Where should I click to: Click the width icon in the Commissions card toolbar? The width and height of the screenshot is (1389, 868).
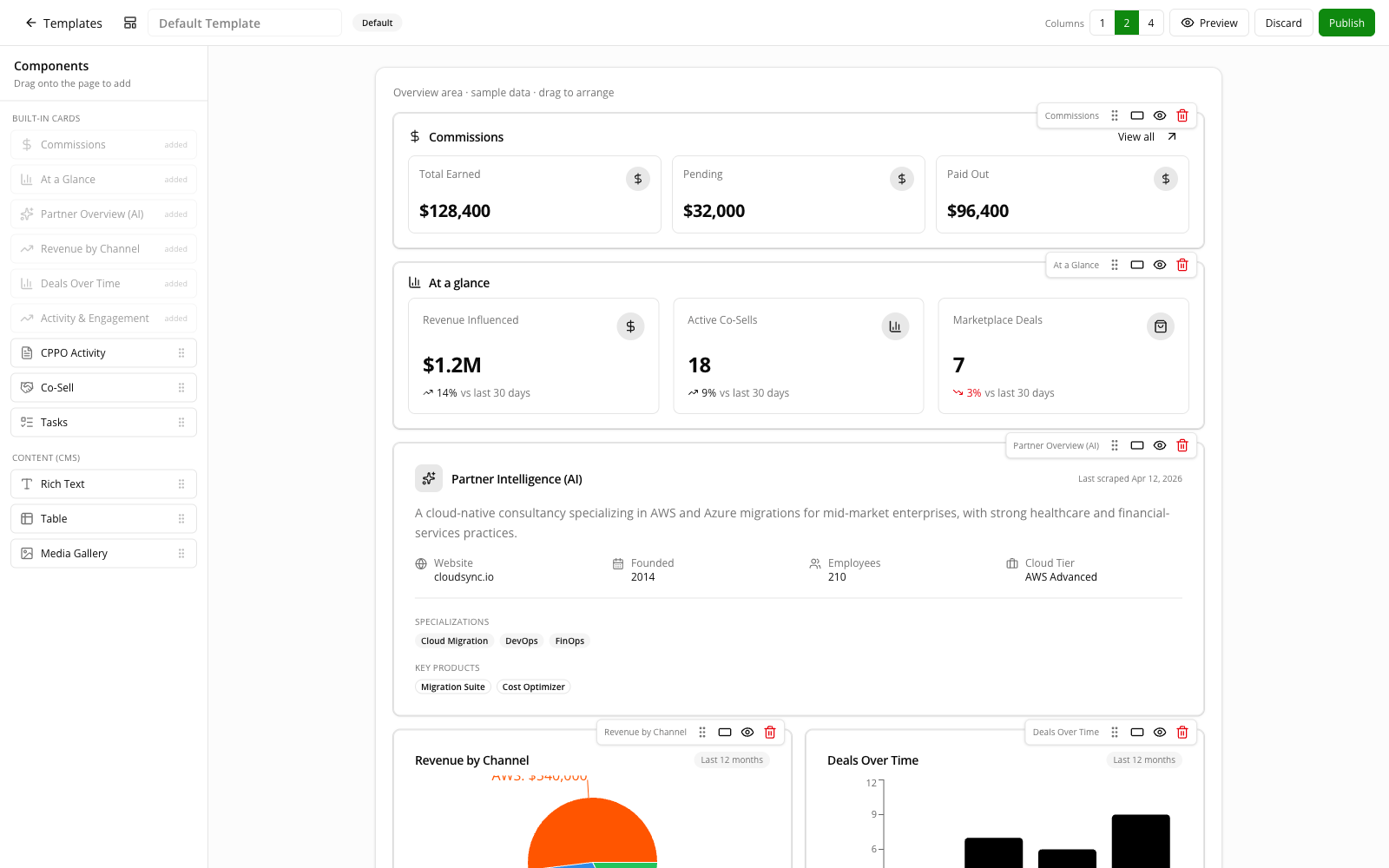pyautogui.click(x=1137, y=115)
